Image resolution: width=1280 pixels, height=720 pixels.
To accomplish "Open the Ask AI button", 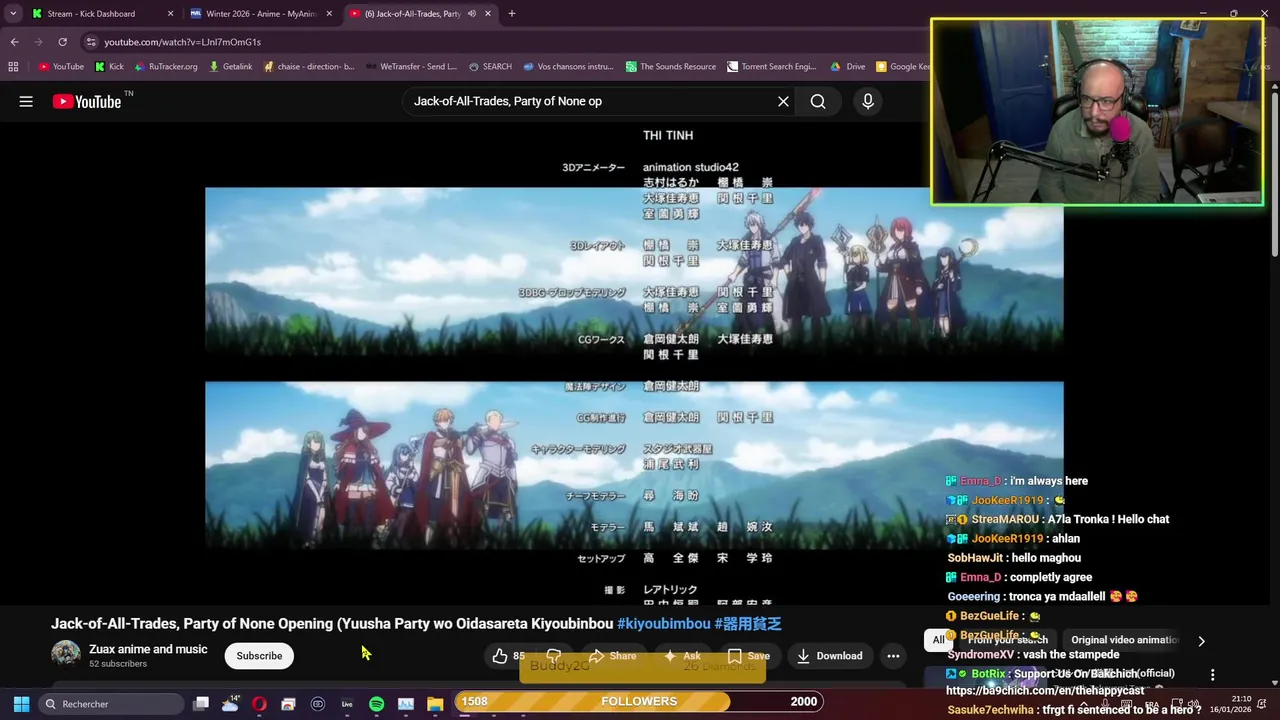I will point(681,656).
